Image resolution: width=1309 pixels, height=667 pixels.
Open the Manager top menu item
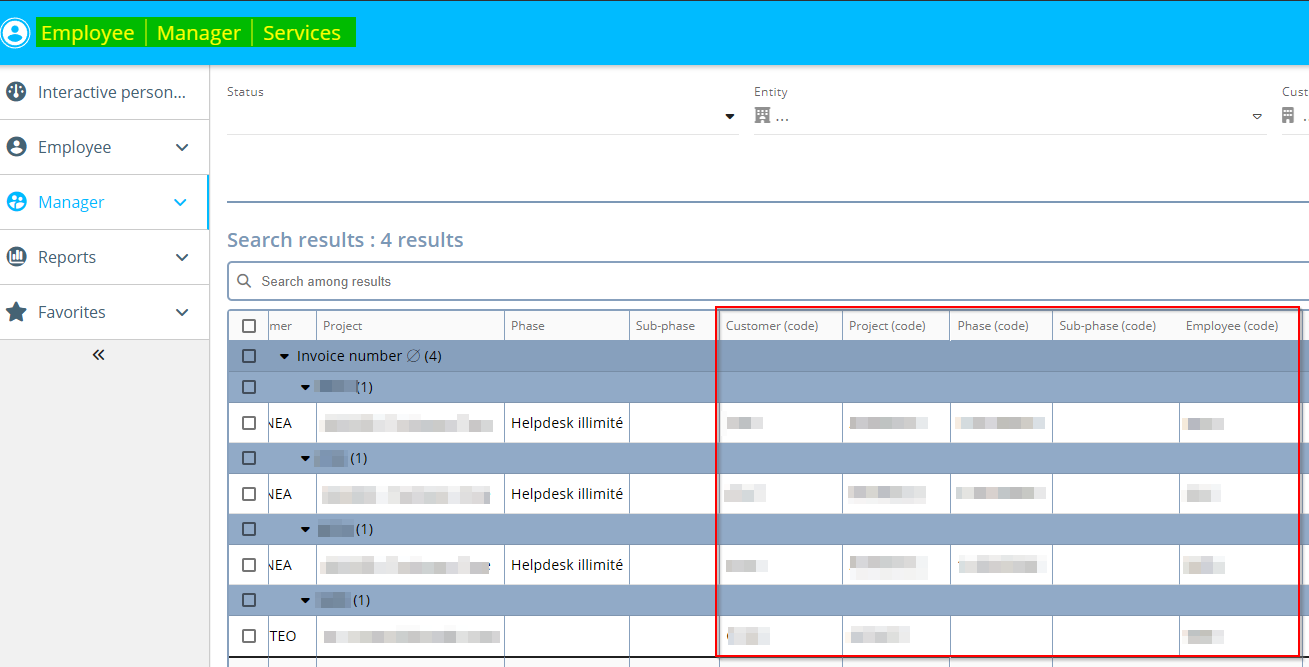[x=198, y=33]
